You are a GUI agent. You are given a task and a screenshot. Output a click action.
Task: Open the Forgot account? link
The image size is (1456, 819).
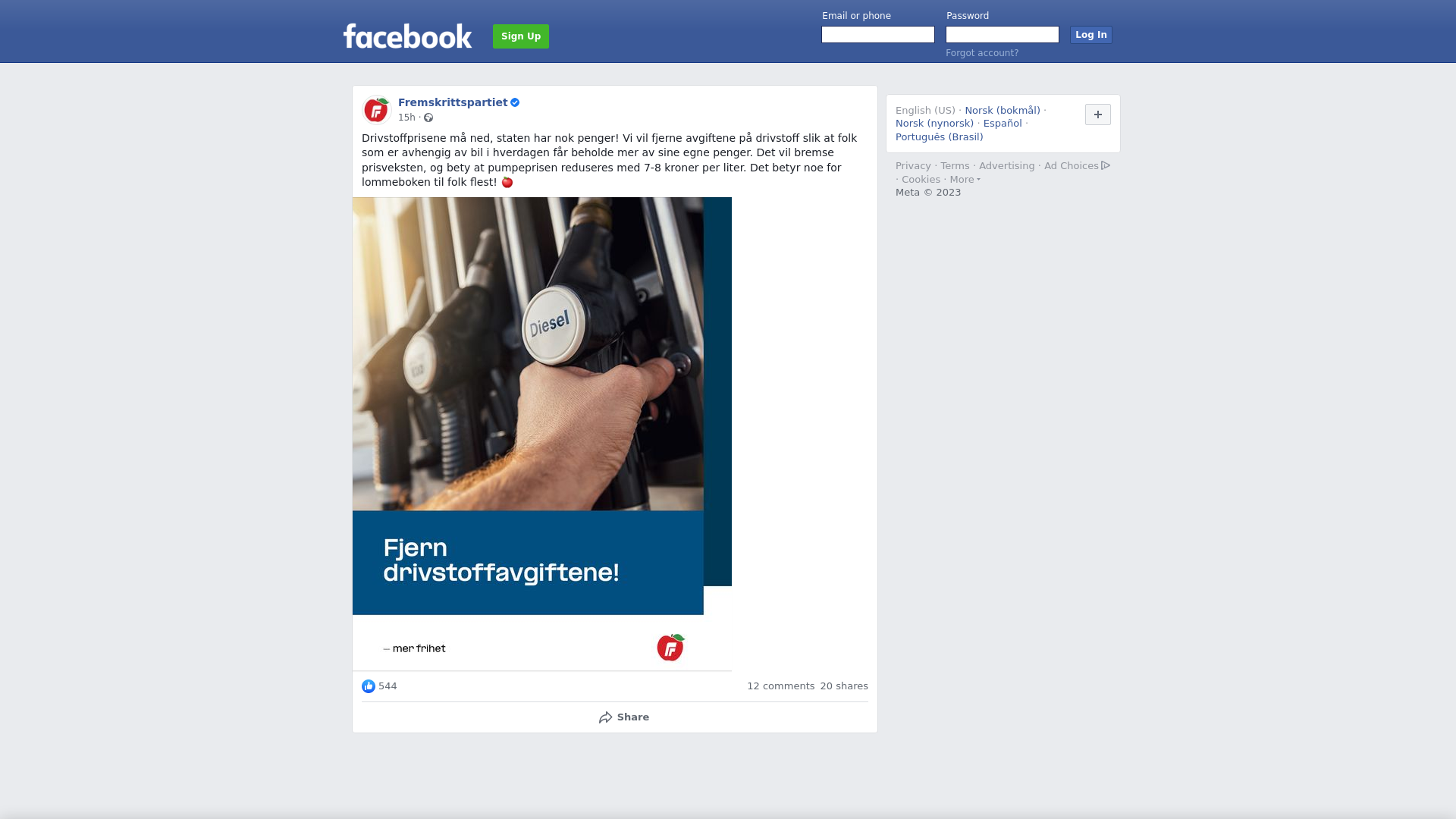[x=982, y=53]
